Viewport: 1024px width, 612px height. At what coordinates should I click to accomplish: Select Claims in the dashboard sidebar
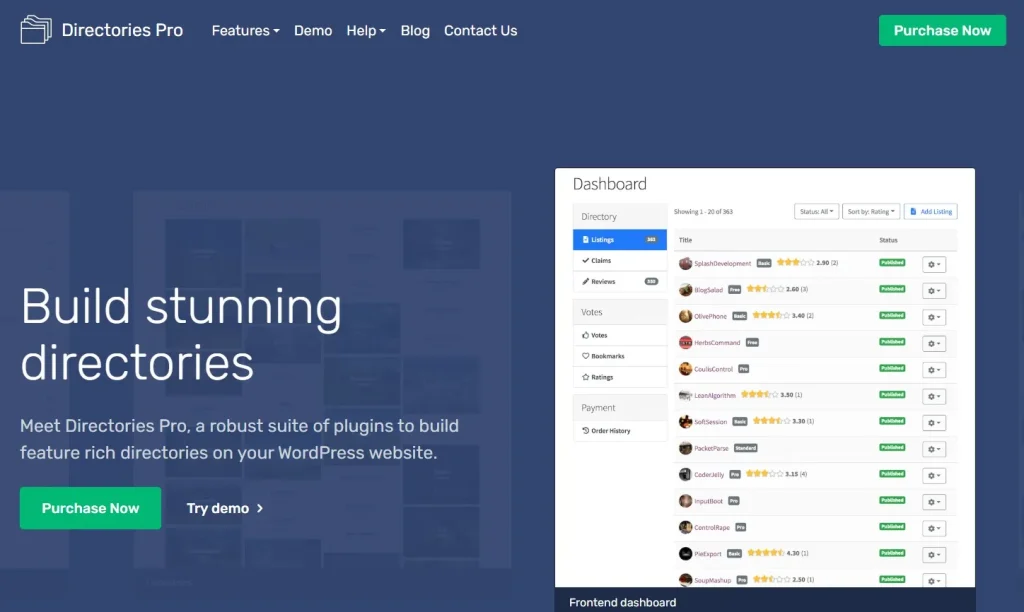(620, 261)
